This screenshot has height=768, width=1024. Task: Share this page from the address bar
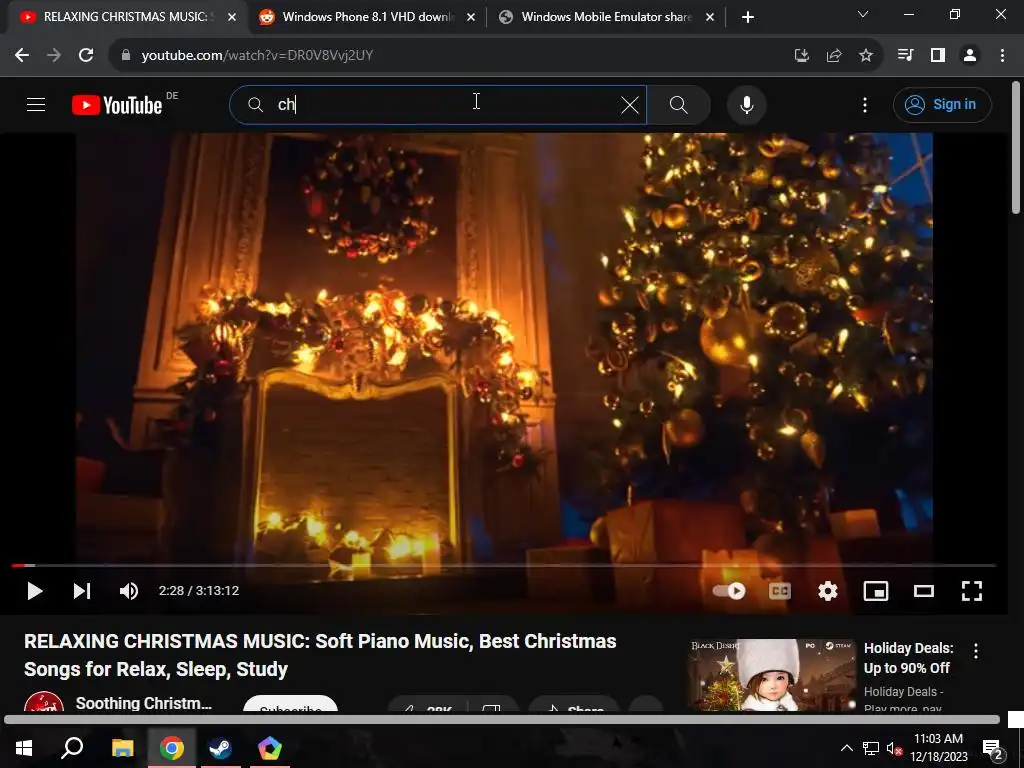[833, 56]
